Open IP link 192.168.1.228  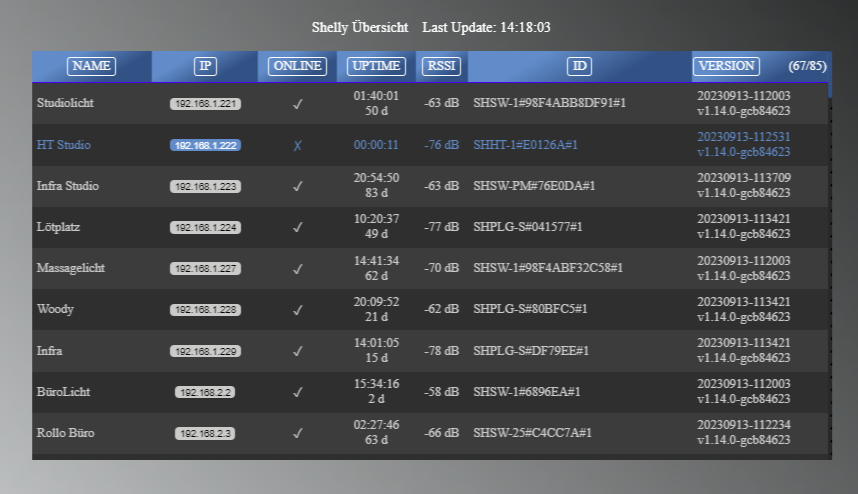205,310
